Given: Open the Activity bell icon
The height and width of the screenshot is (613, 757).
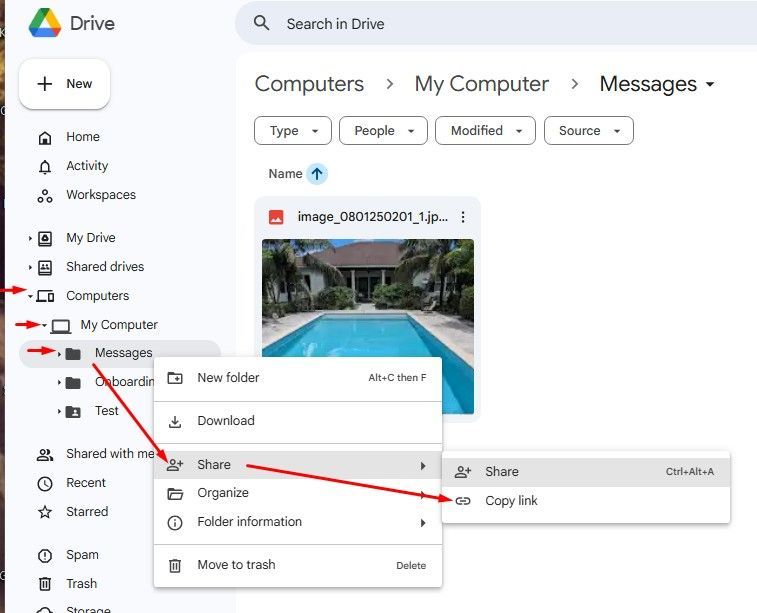Looking at the screenshot, I should pyautogui.click(x=45, y=167).
